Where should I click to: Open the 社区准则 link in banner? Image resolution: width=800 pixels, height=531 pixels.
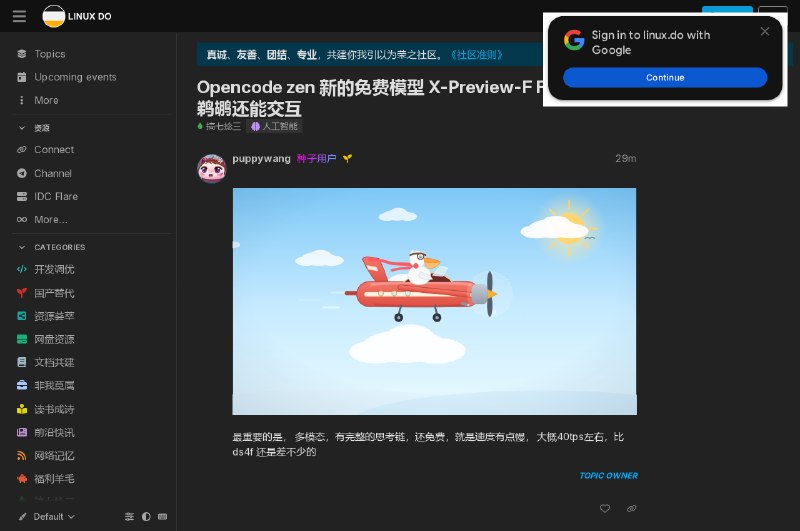click(x=477, y=55)
